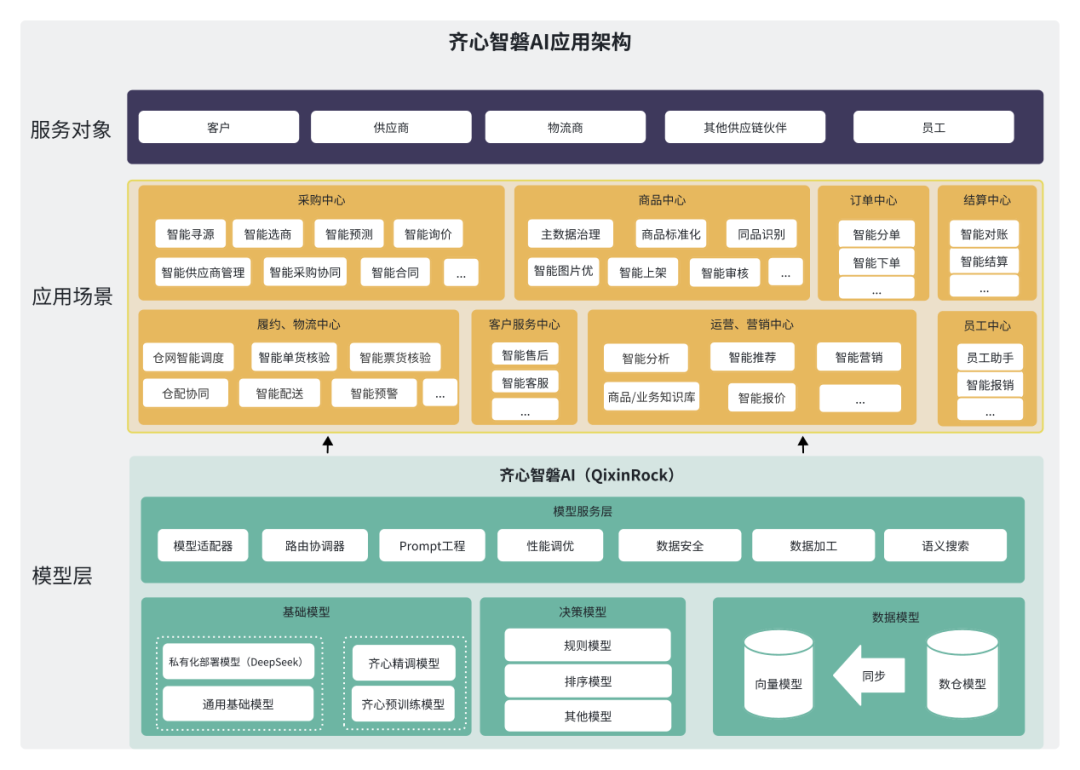Click the 智能报价 item
The height and width of the screenshot is (770, 1080).
762,397
